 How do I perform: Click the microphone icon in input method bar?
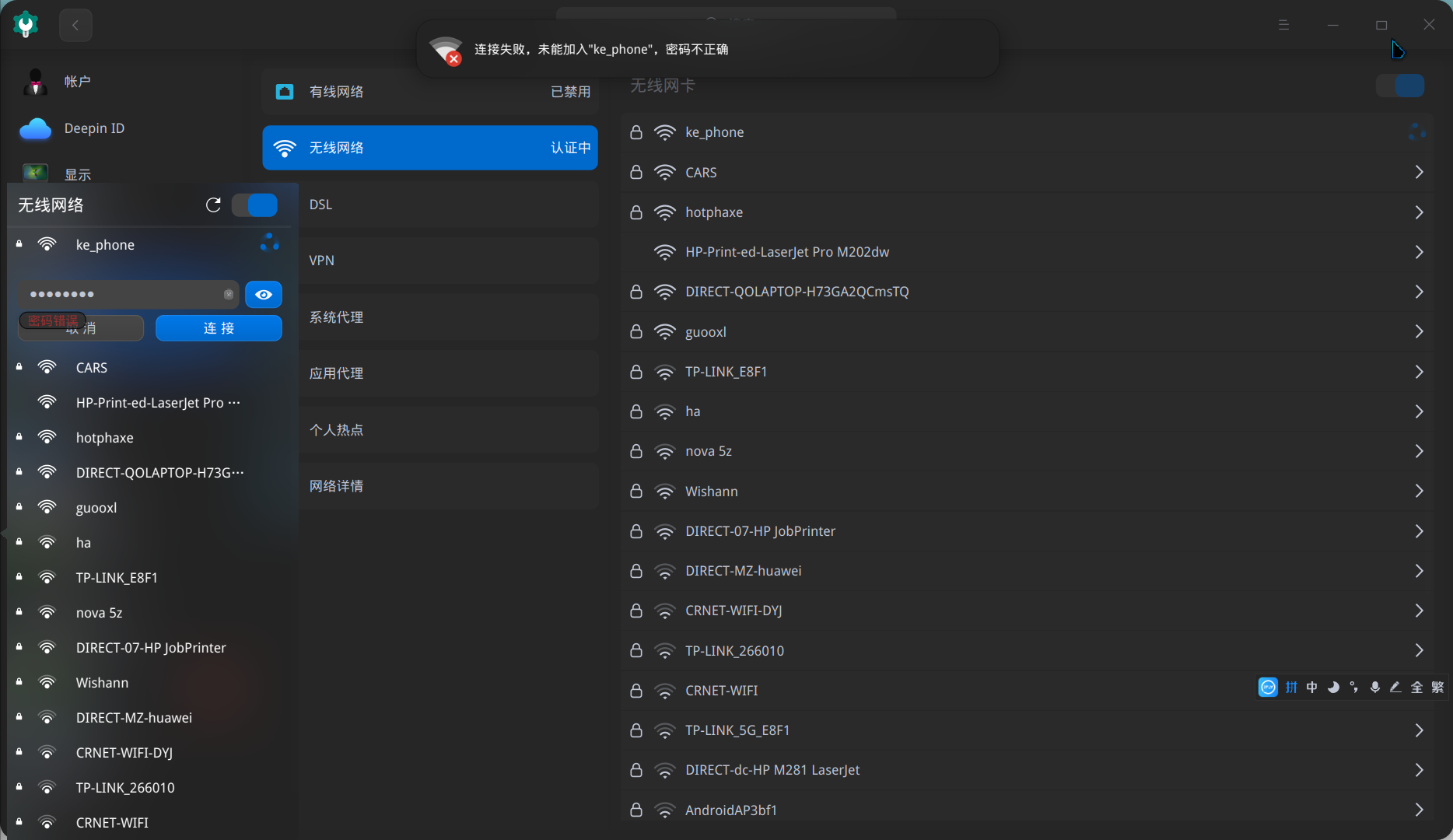coord(1374,687)
